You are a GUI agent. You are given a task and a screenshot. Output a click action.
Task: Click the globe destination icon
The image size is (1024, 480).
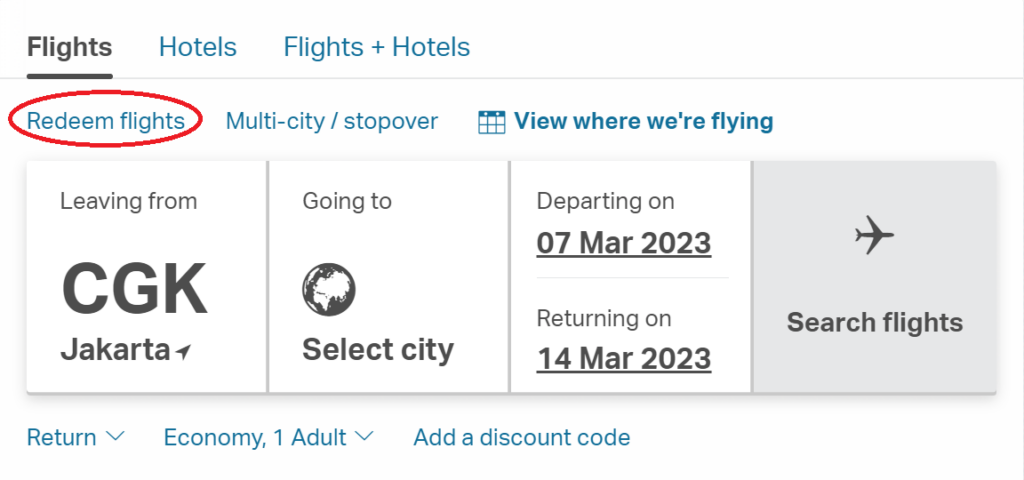pyautogui.click(x=328, y=289)
